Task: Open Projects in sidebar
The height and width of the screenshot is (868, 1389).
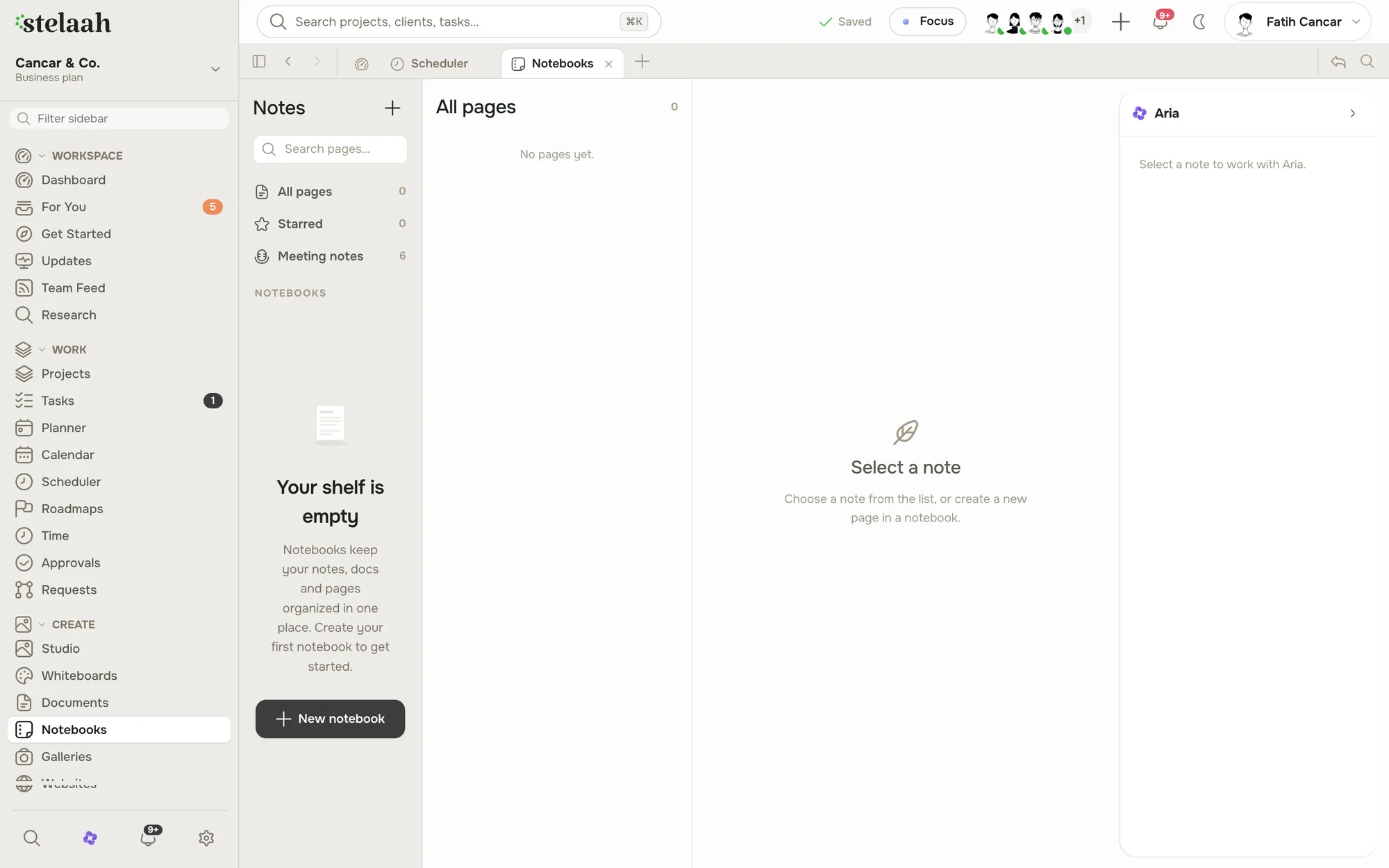Action: pyautogui.click(x=119, y=374)
